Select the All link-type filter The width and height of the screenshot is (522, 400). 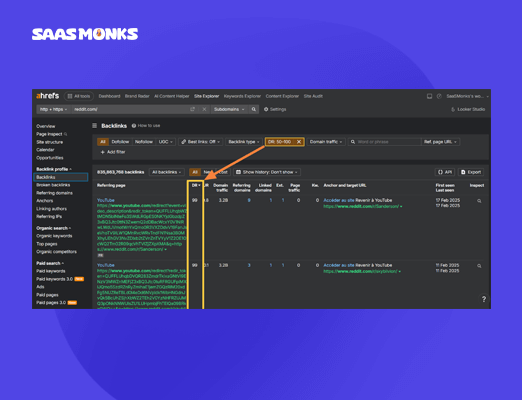coord(103,142)
